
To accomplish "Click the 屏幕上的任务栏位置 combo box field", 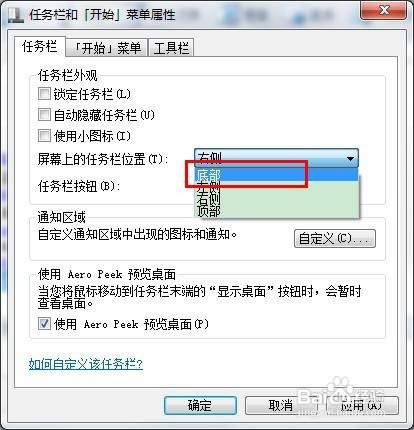I will [x=276, y=158].
